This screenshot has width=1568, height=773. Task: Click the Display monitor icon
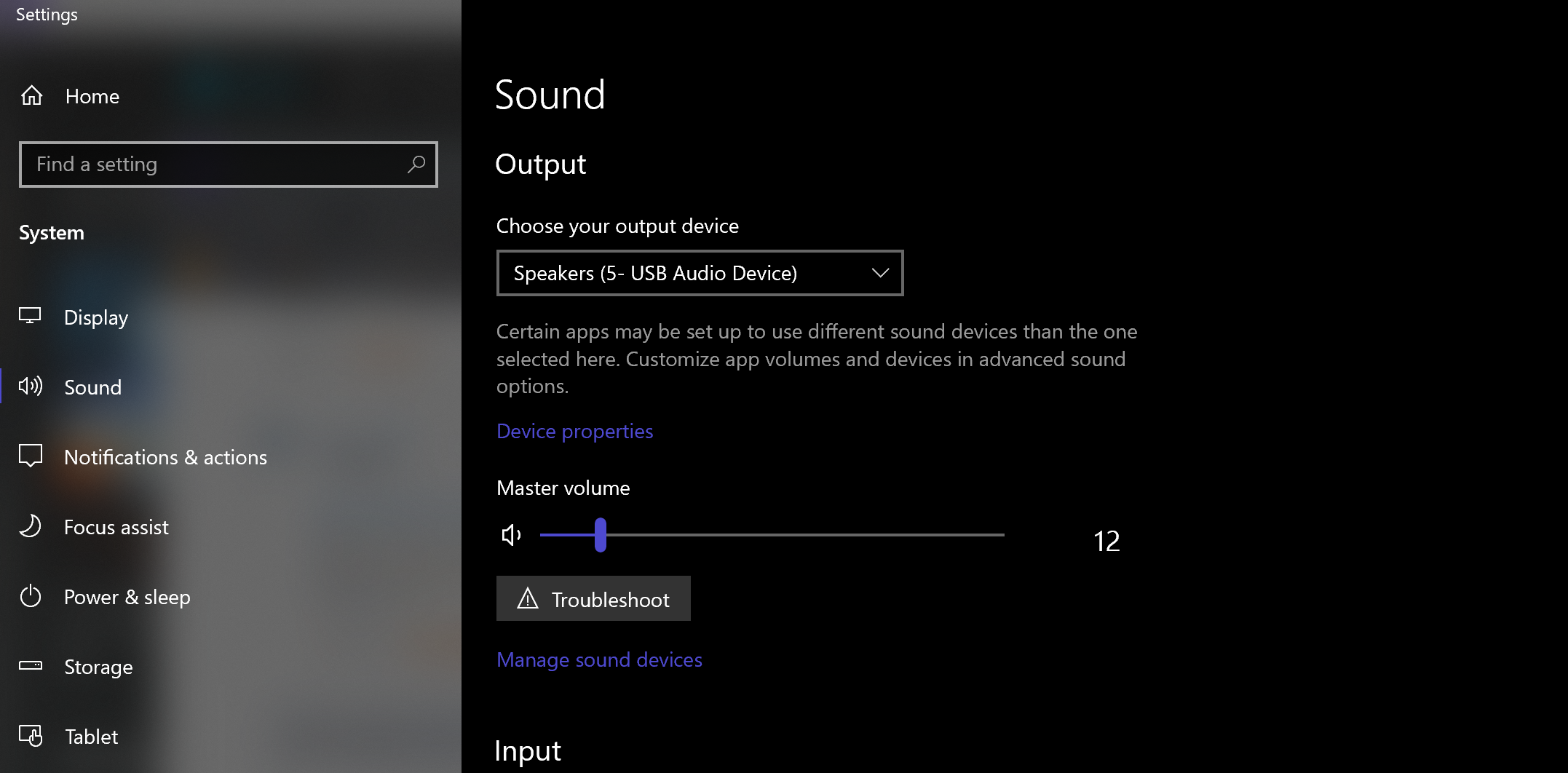click(30, 316)
